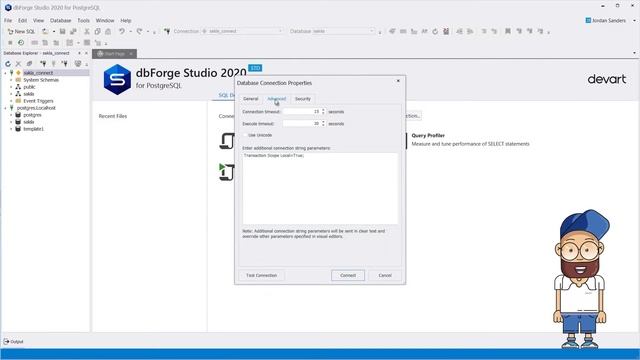Click the Stop square icon in second toolbar row
The image size is (640, 360).
coord(10,42)
